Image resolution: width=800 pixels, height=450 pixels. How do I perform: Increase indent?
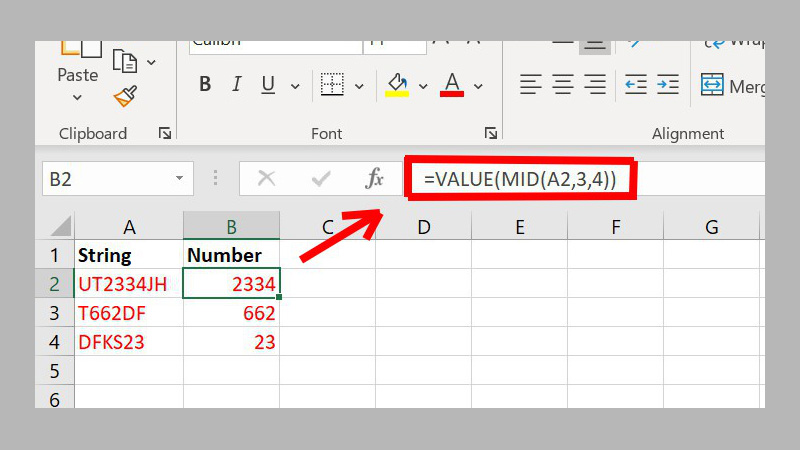point(668,84)
